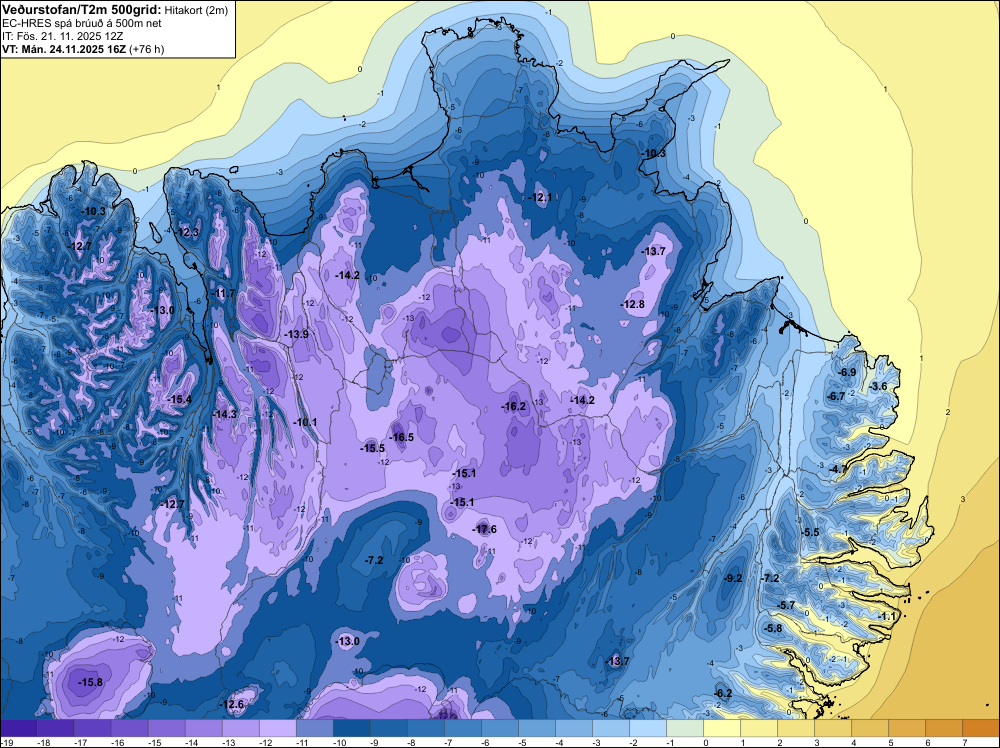Select the VT: Mán. 24.11.2025 16Z line
The height and width of the screenshot is (748, 1000).
click(83, 49)
